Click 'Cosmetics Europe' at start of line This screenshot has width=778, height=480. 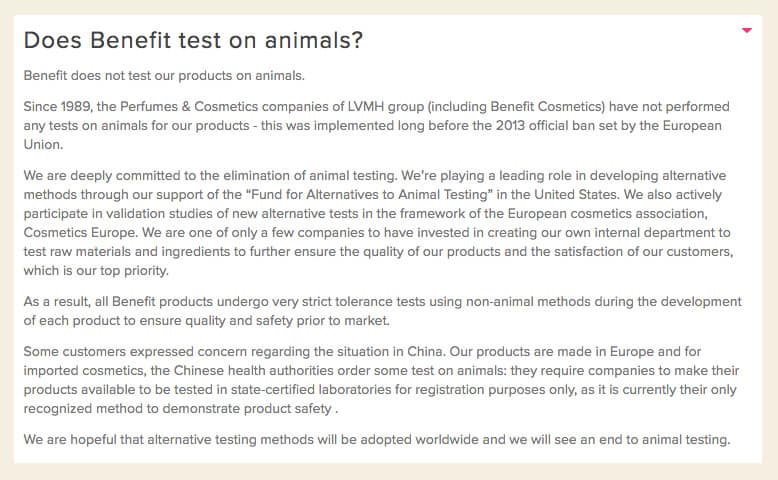80,233
